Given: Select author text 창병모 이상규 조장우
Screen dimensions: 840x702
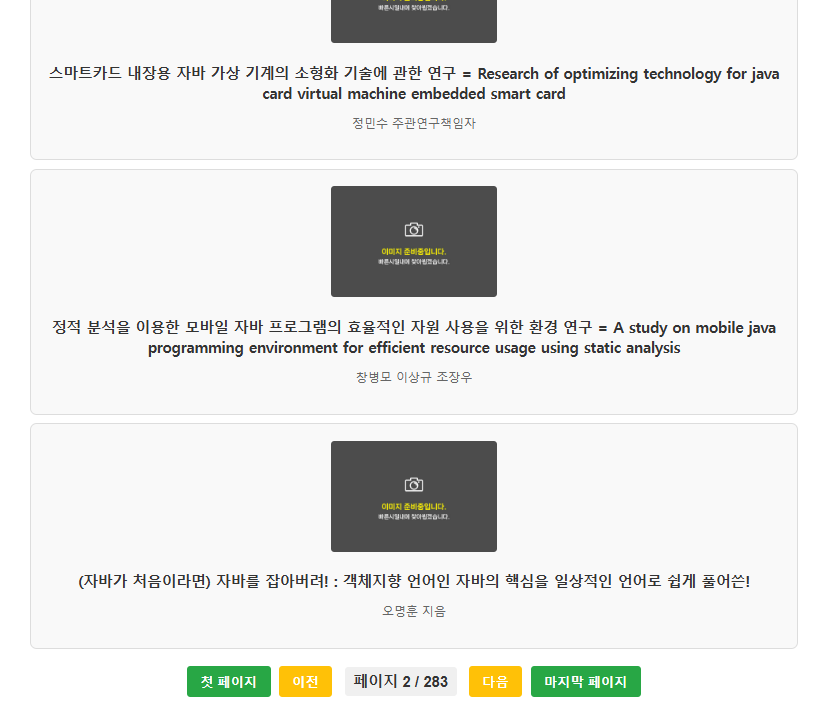Looking at the screenshot, I should 414,377.
